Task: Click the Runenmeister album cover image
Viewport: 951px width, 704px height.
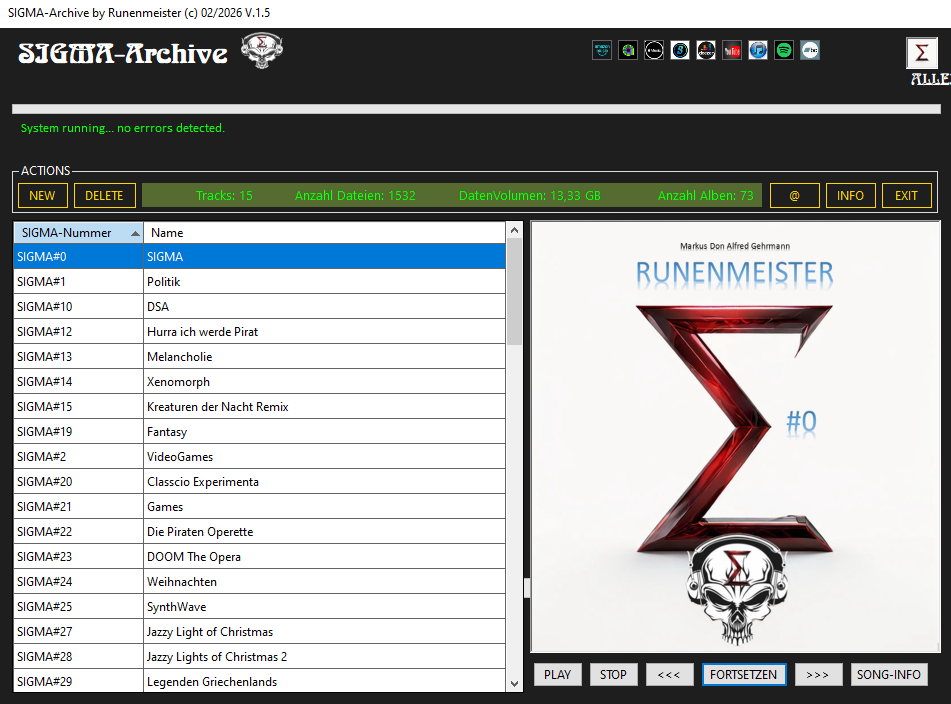Action: click(735, 437)
